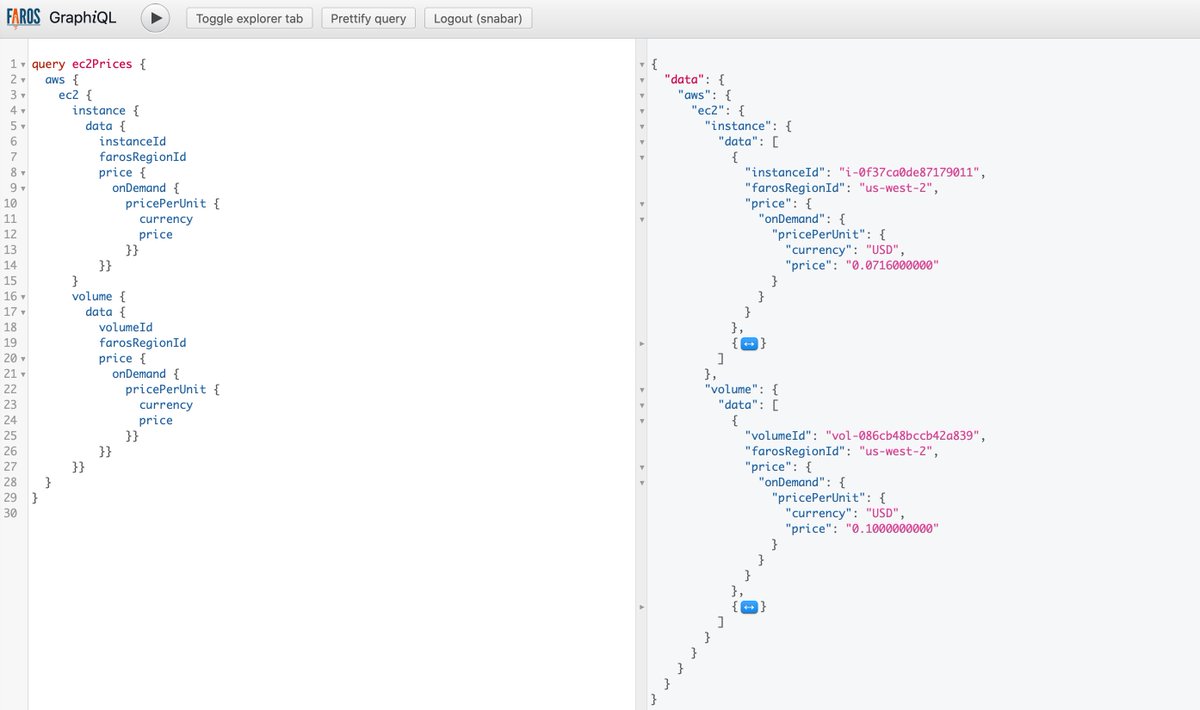Viewport: 1200px width, 710px height.
Task: Collapse query ec2Prices fold arrow on line 1
Action: (23, 65)
